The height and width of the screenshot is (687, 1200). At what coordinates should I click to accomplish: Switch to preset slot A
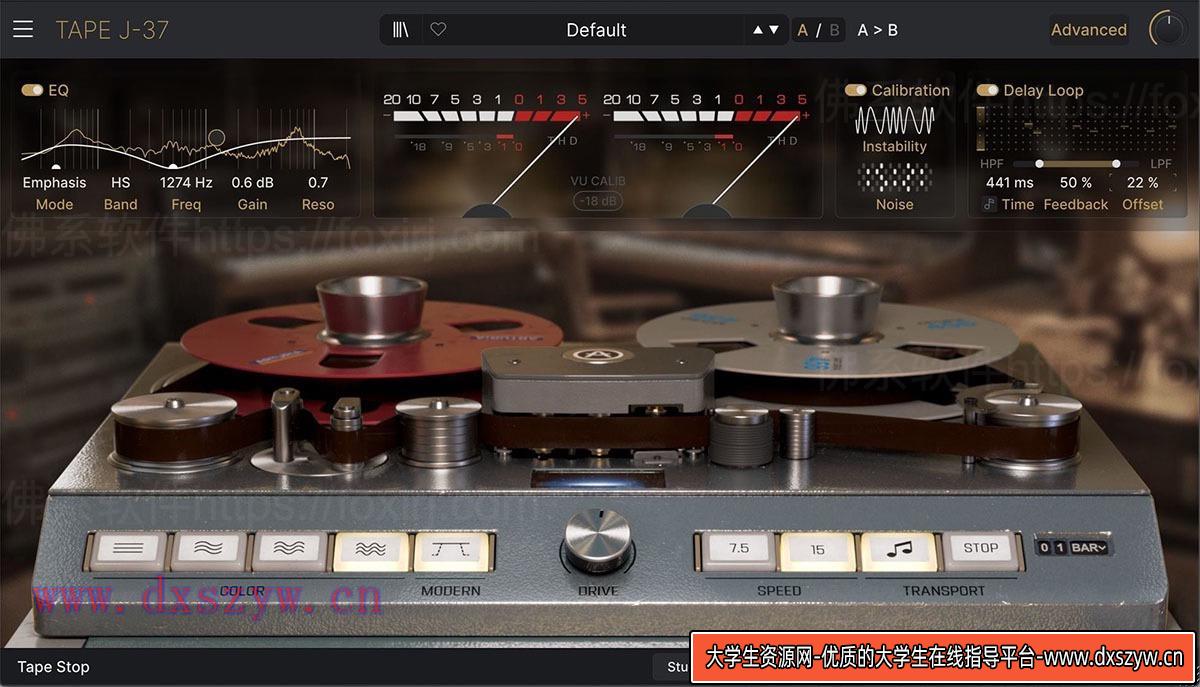[x=802, y=30]
